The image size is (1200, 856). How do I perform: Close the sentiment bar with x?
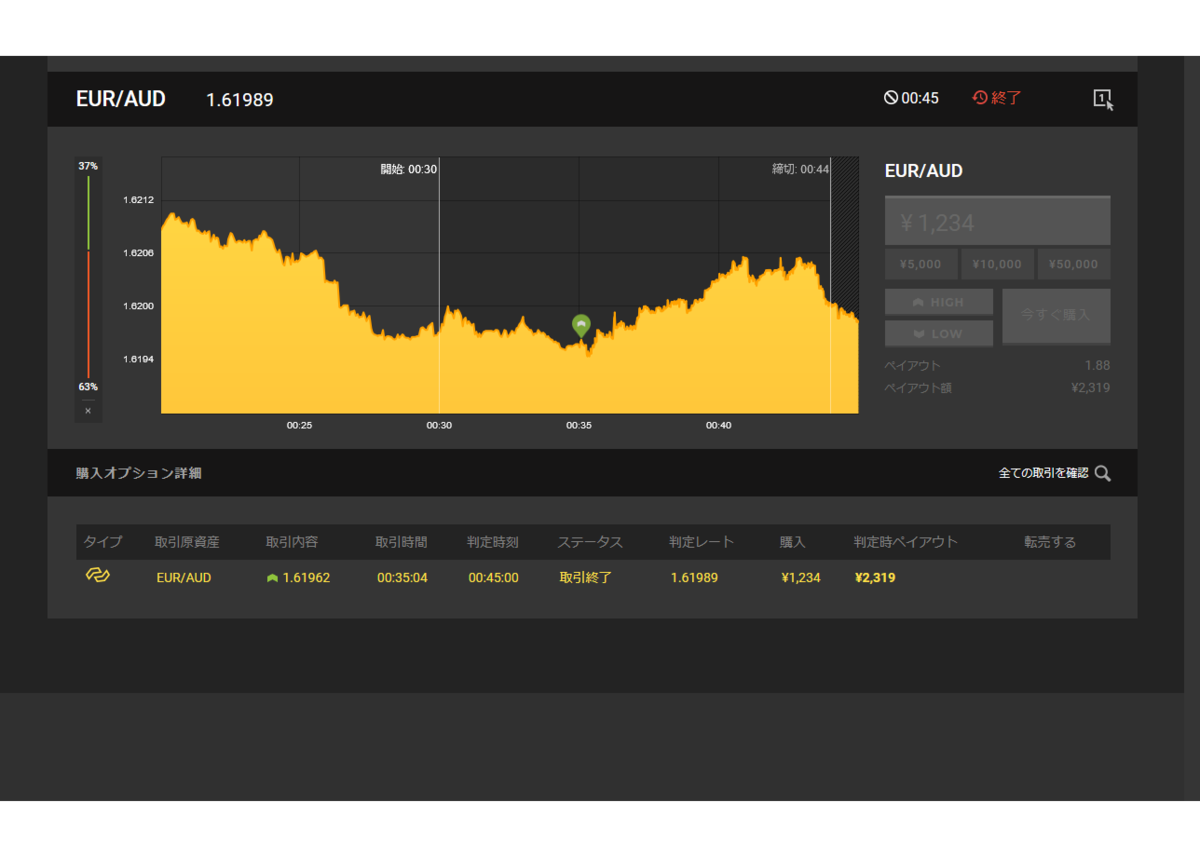point(88,411)
